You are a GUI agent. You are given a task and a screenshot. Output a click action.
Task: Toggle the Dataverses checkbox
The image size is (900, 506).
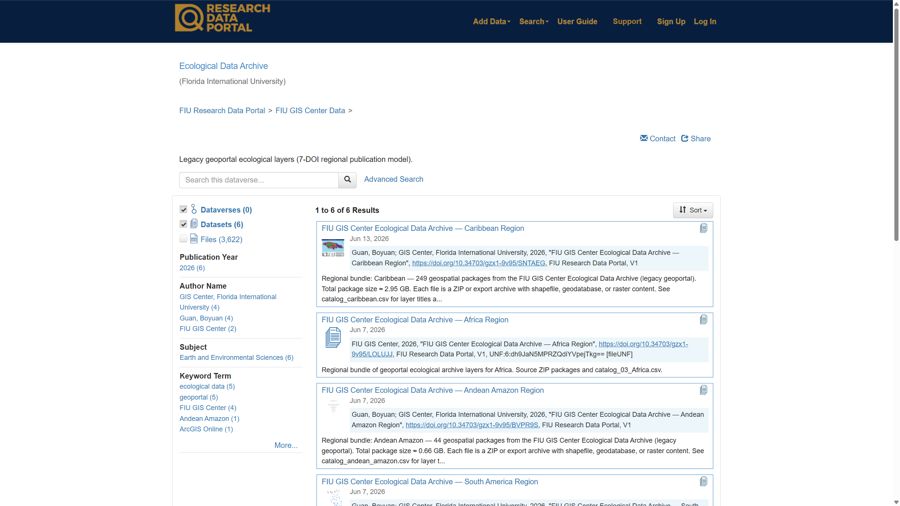pyautogui.click(x=183, y=209)
